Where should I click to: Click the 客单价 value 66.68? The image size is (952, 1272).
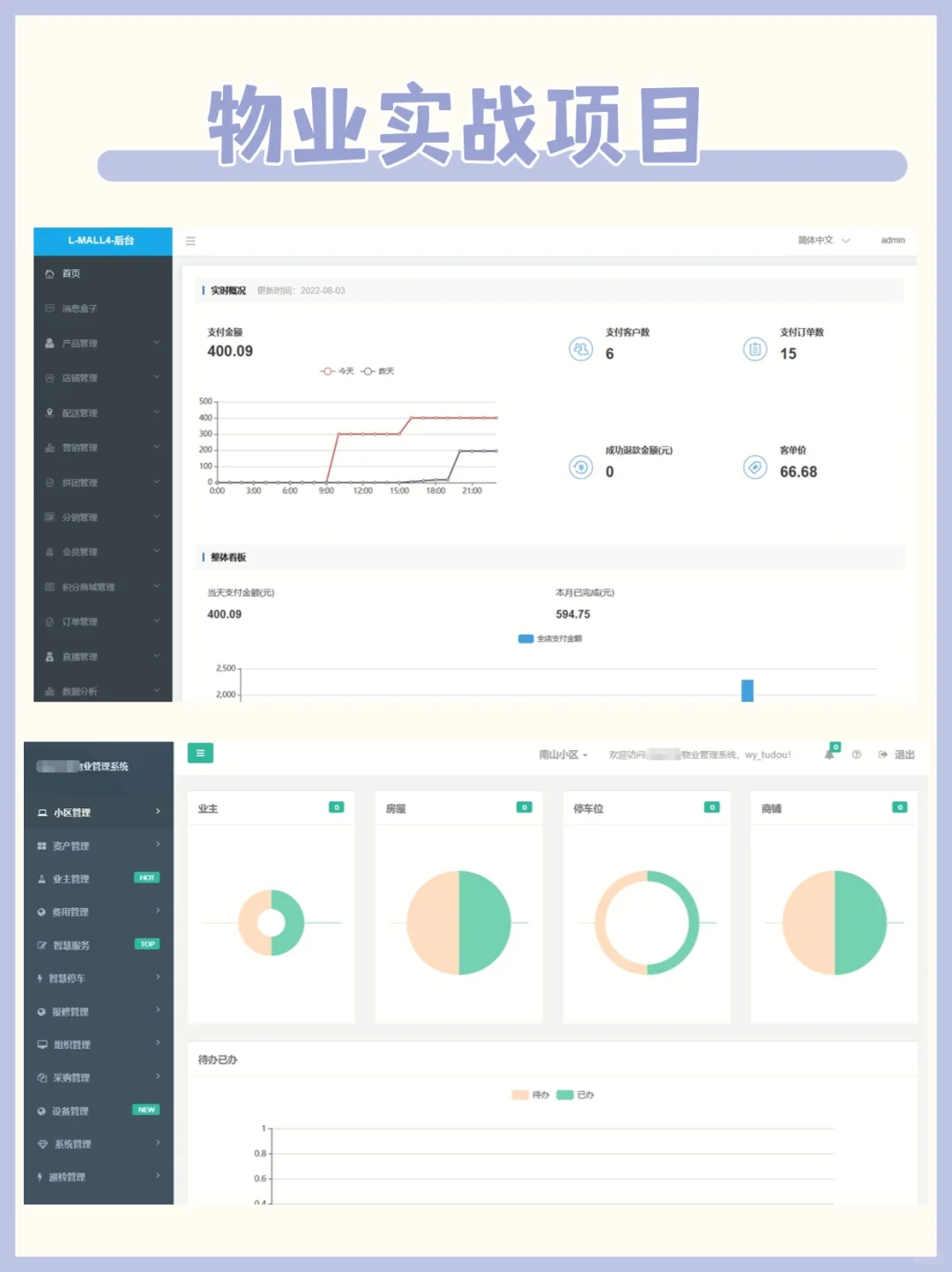799,472
